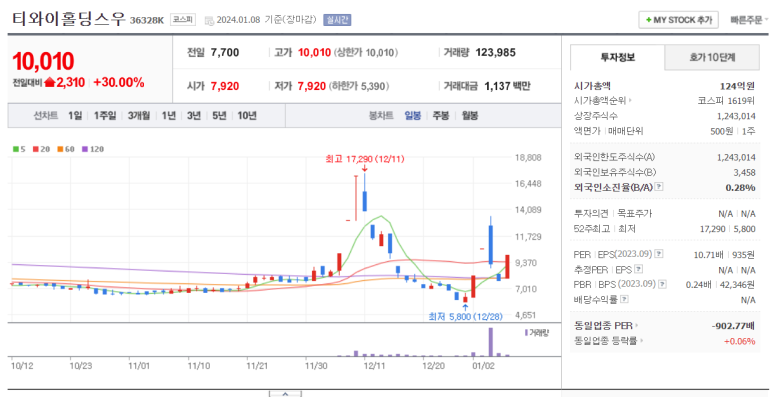Open the 빠른주문 quick order dropdown

tap(749, 20)
